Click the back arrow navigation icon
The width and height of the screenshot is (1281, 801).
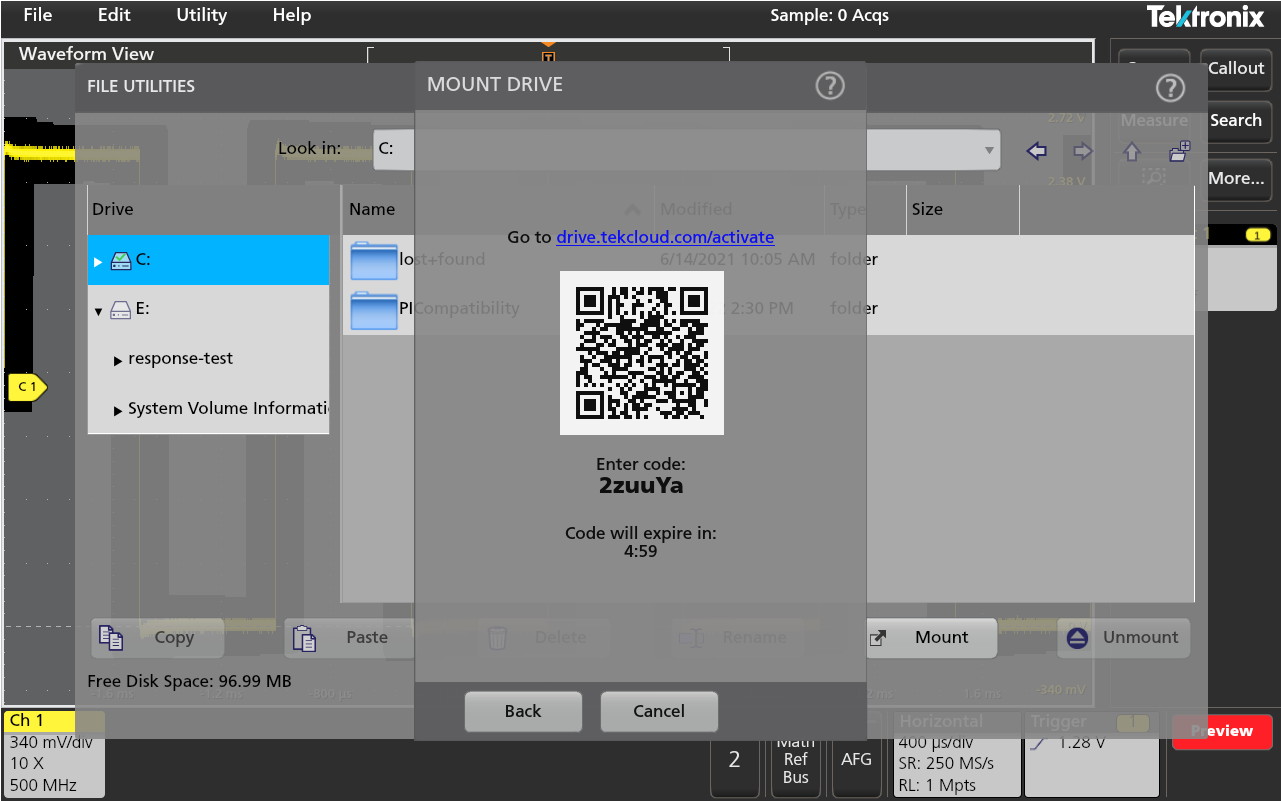[1037, 151]
